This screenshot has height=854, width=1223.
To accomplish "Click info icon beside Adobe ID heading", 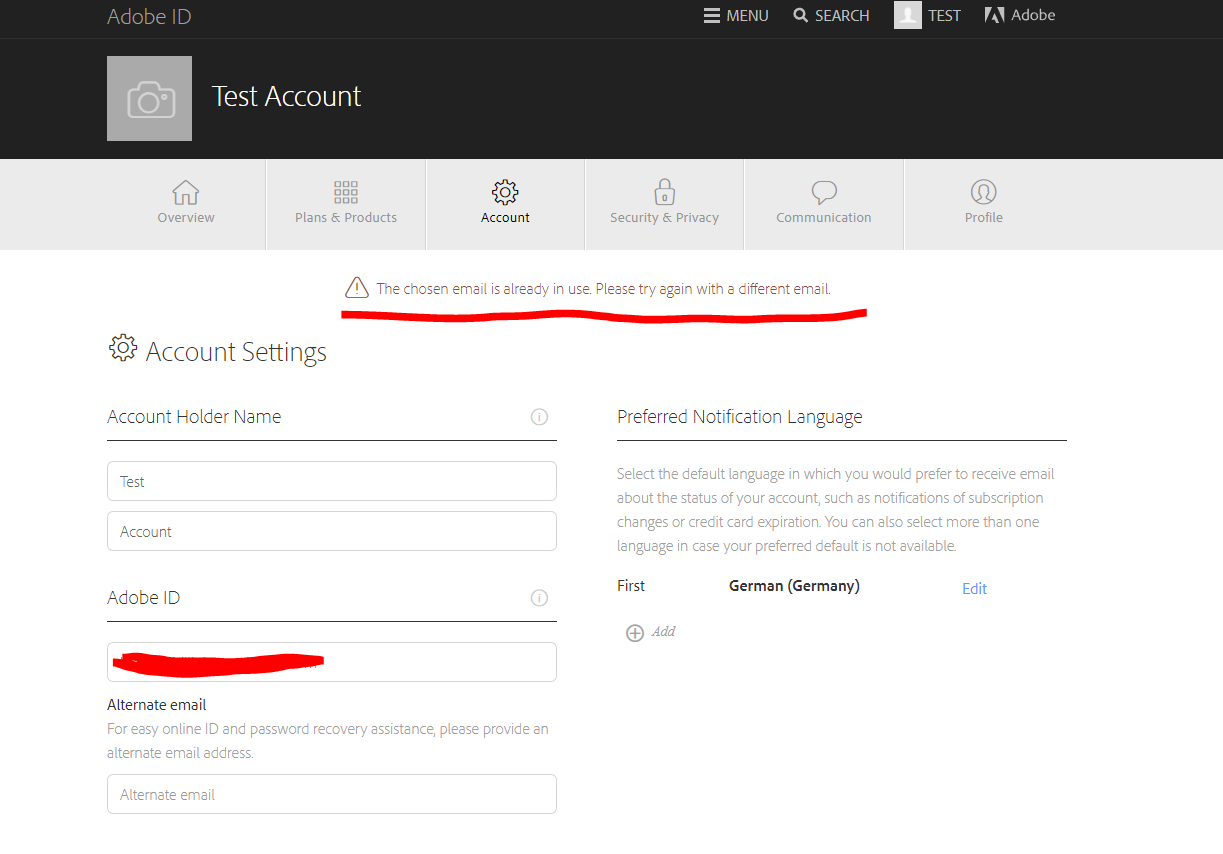I will 539,598.
